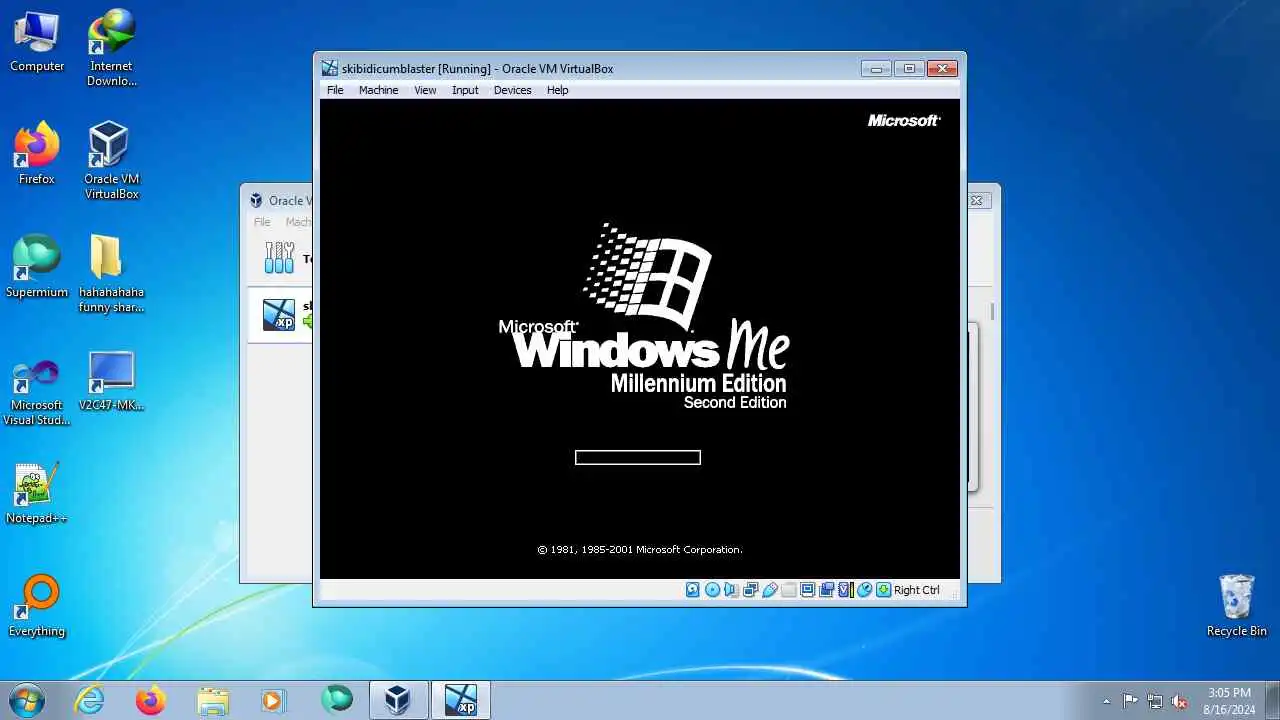Image resolution: width=1280 pixels, height=720 pixels.
Task: Click the VirtualBox icon in the VM title bar
Action: (330, 69)
